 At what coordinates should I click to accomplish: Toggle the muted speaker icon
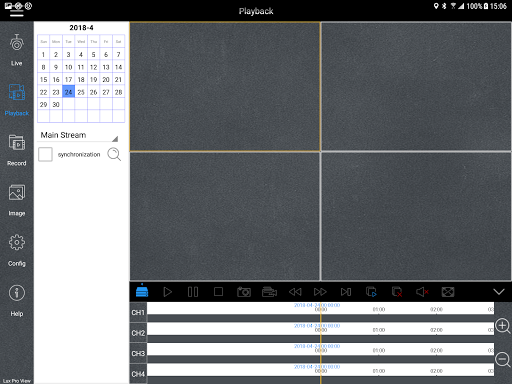422,292
